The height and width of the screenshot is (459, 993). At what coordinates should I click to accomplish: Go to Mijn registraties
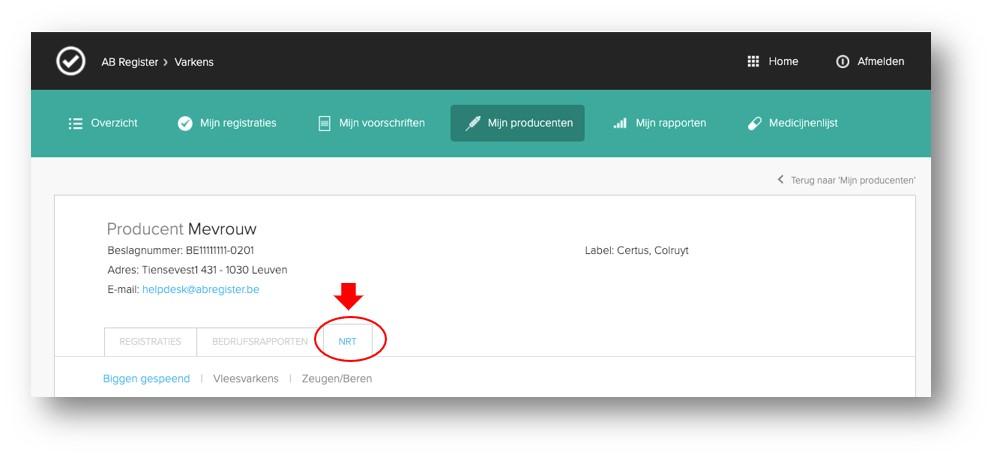click(227, 123)
